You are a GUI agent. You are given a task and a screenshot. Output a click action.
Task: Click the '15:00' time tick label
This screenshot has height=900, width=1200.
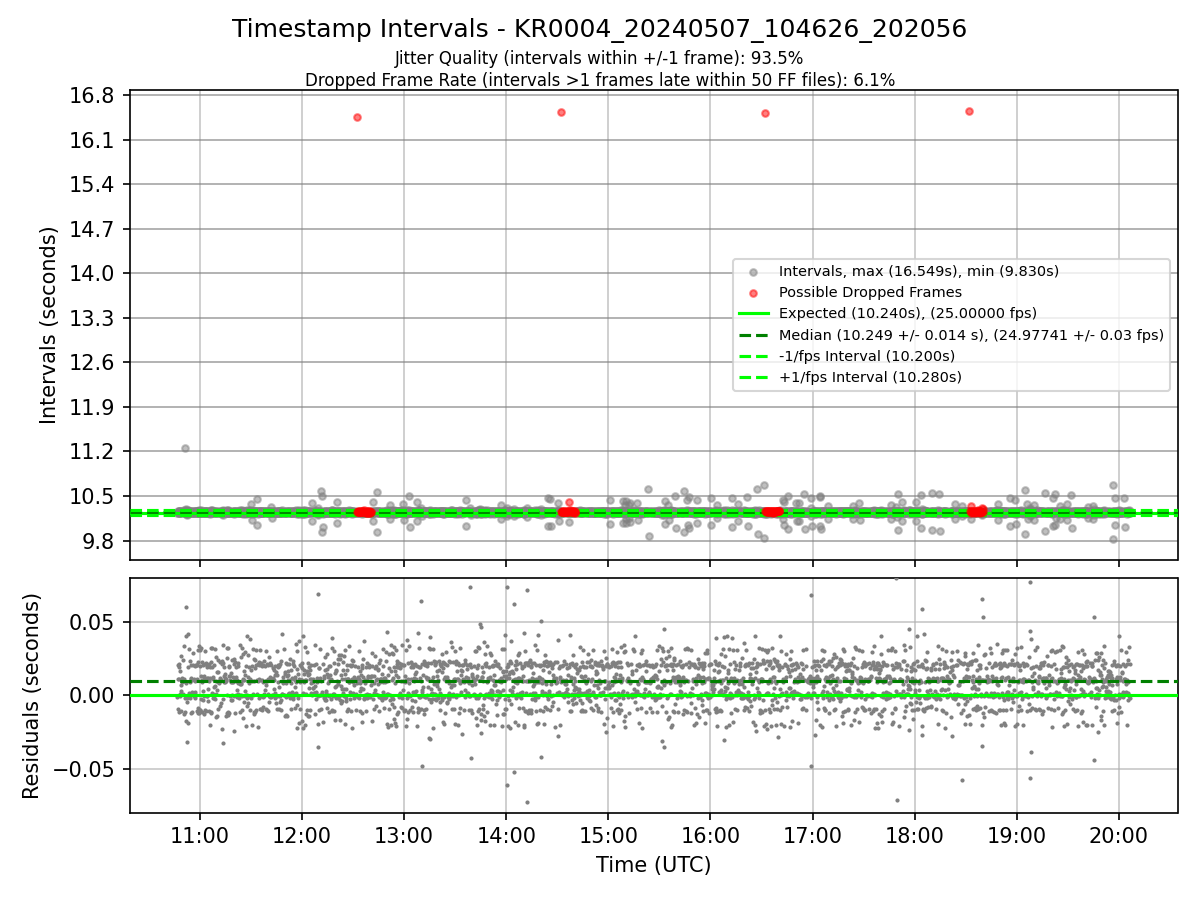pyautogui.click(x=608, y=835)
